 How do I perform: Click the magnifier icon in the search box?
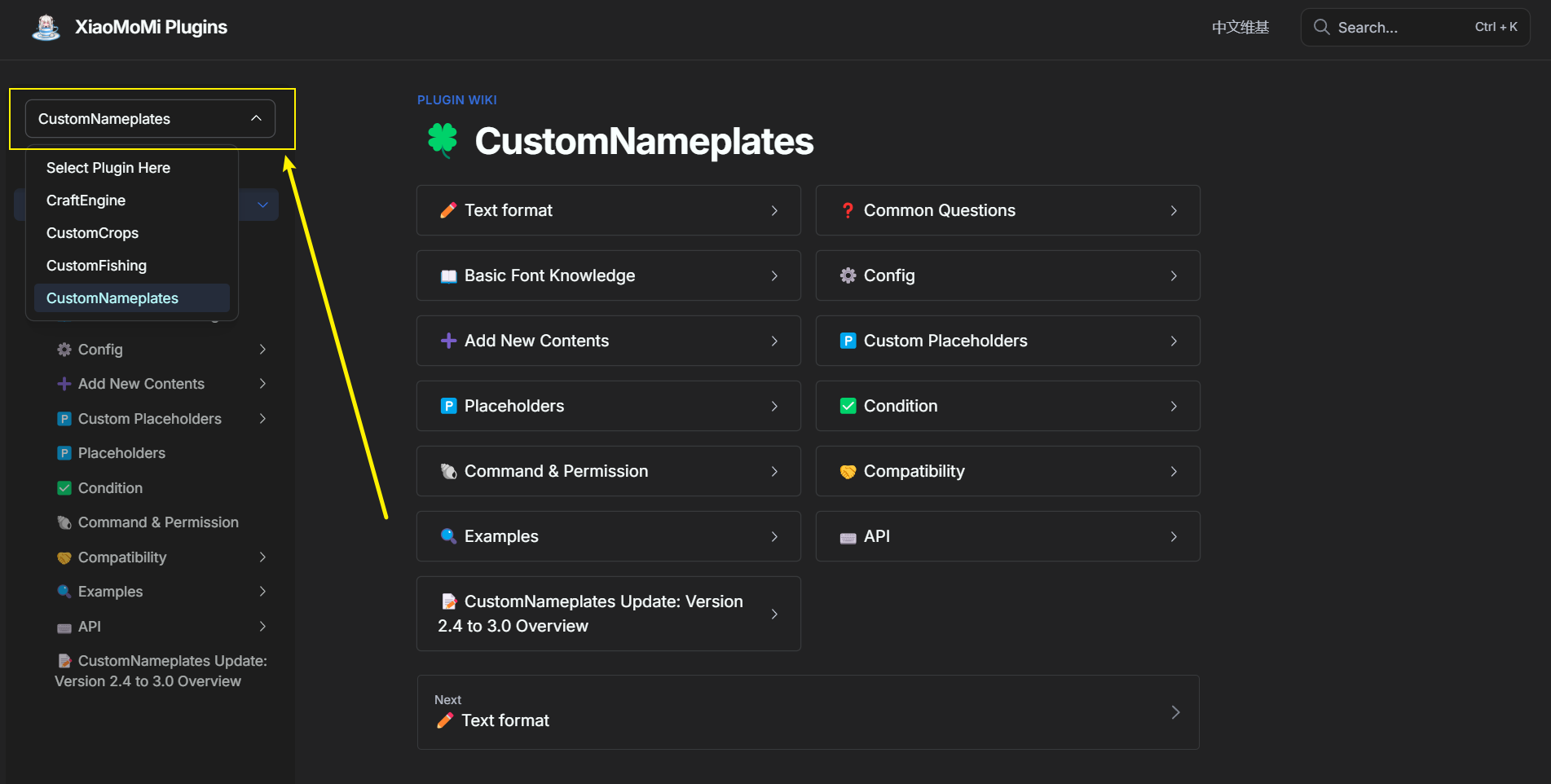1321,27
